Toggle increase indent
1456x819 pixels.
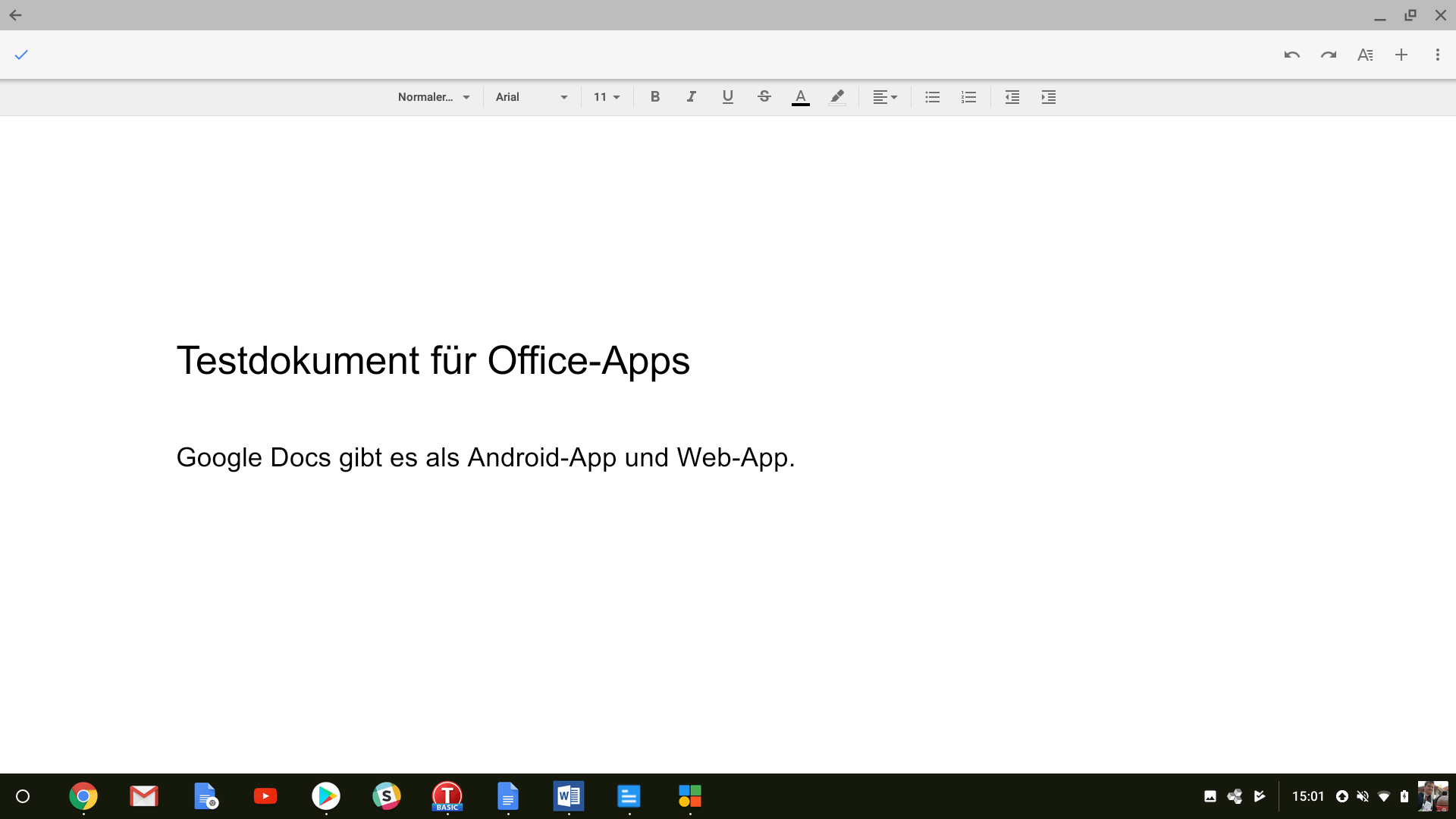coord(1048,97)
